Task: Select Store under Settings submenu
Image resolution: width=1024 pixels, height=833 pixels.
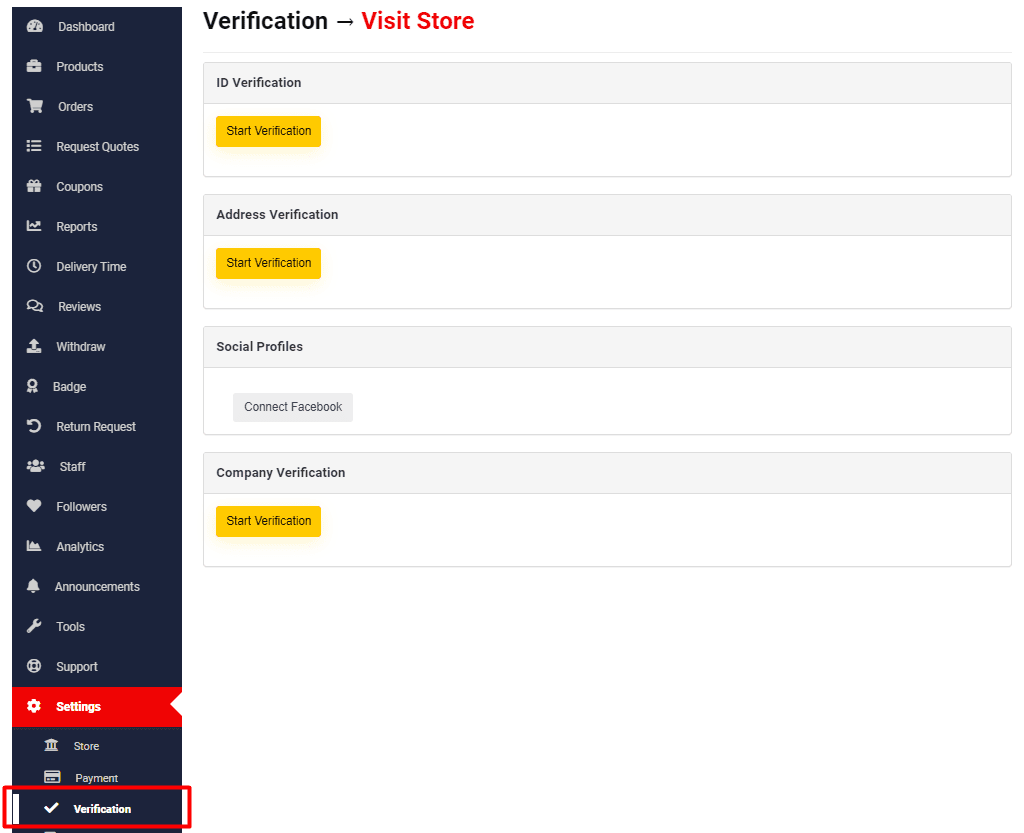Action: click(86, 746)
